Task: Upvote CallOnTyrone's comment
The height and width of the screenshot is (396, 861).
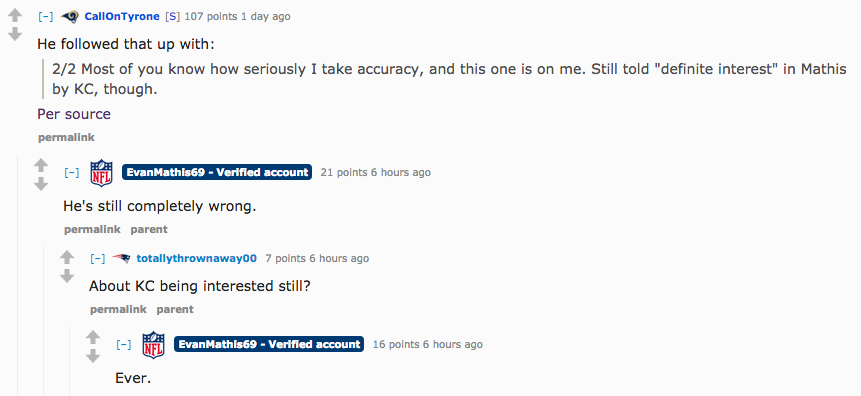Action: point(15,15)
